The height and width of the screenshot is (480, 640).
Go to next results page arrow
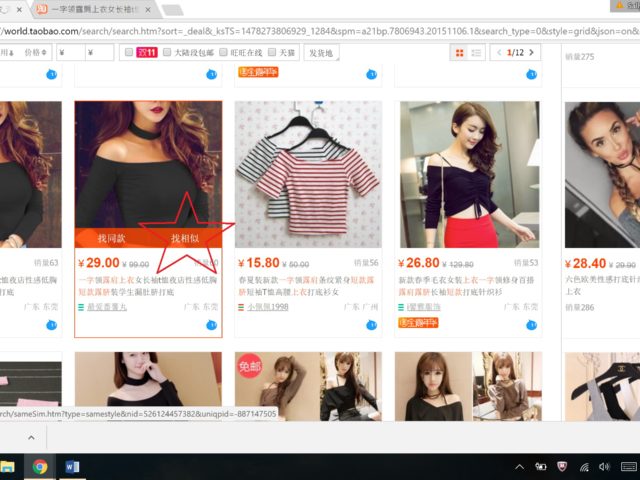(531, 52)
